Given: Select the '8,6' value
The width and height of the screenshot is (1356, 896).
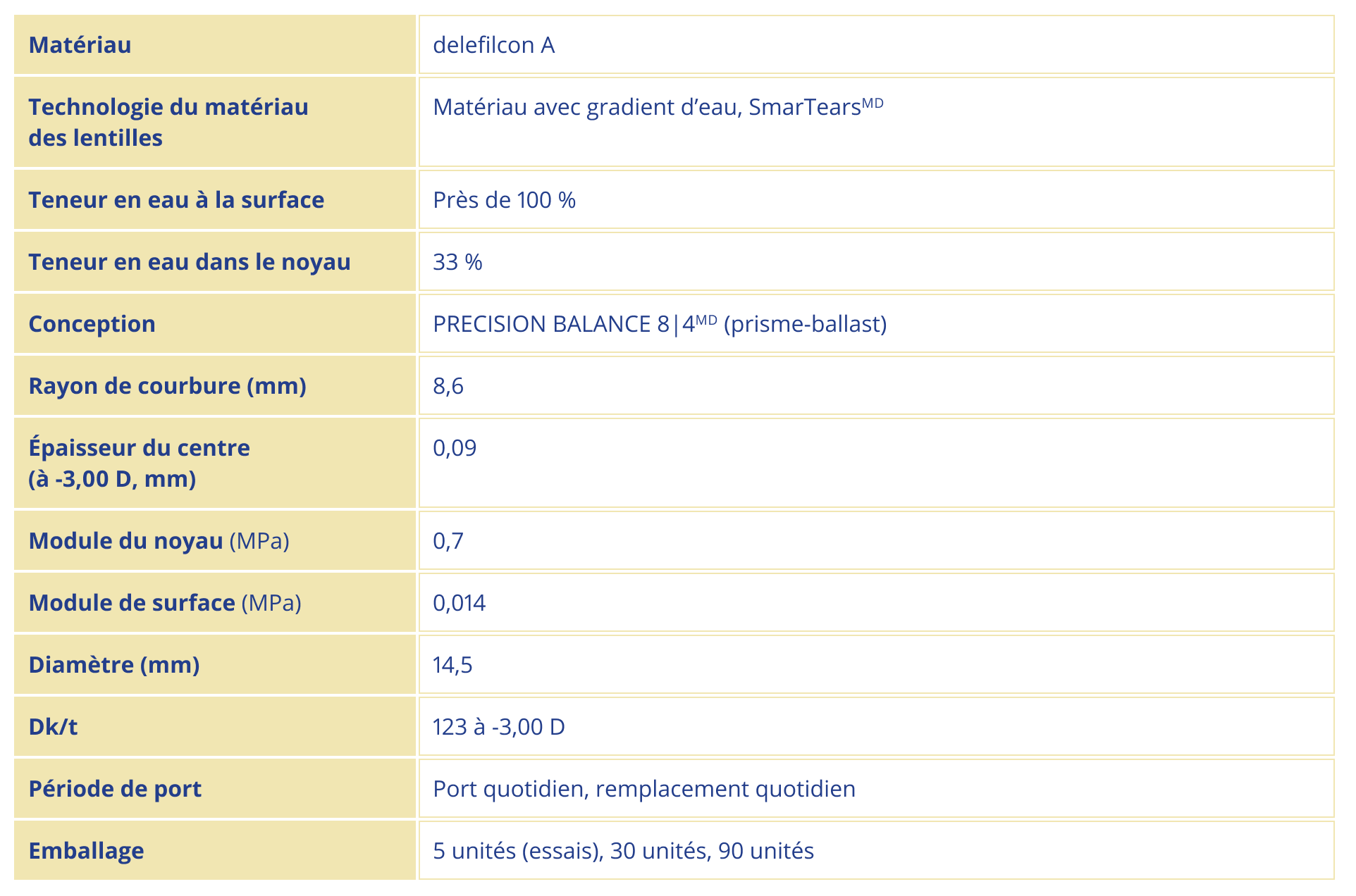Looking at the screenshot, I should click(x=448, y=386).
